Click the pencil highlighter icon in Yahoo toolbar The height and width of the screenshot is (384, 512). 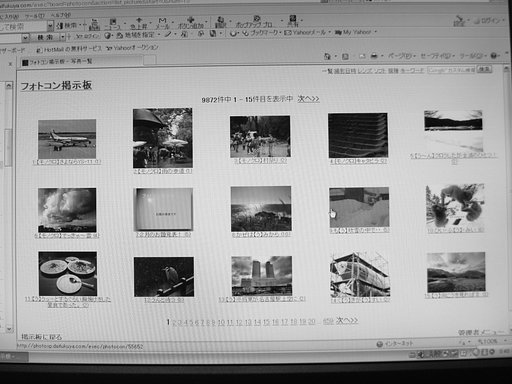tap(168, 34)
